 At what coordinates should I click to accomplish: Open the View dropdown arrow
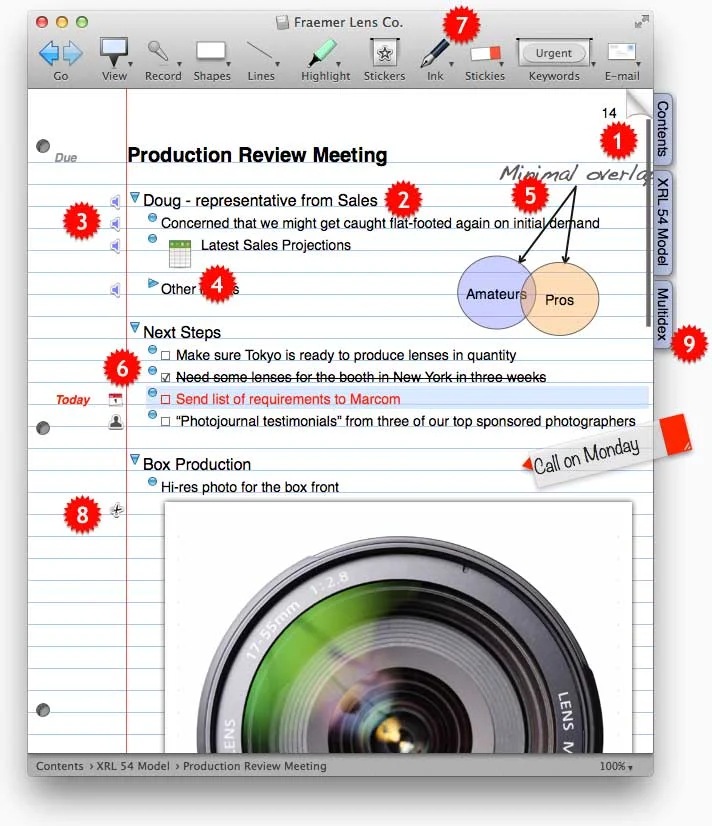[130, 64]
